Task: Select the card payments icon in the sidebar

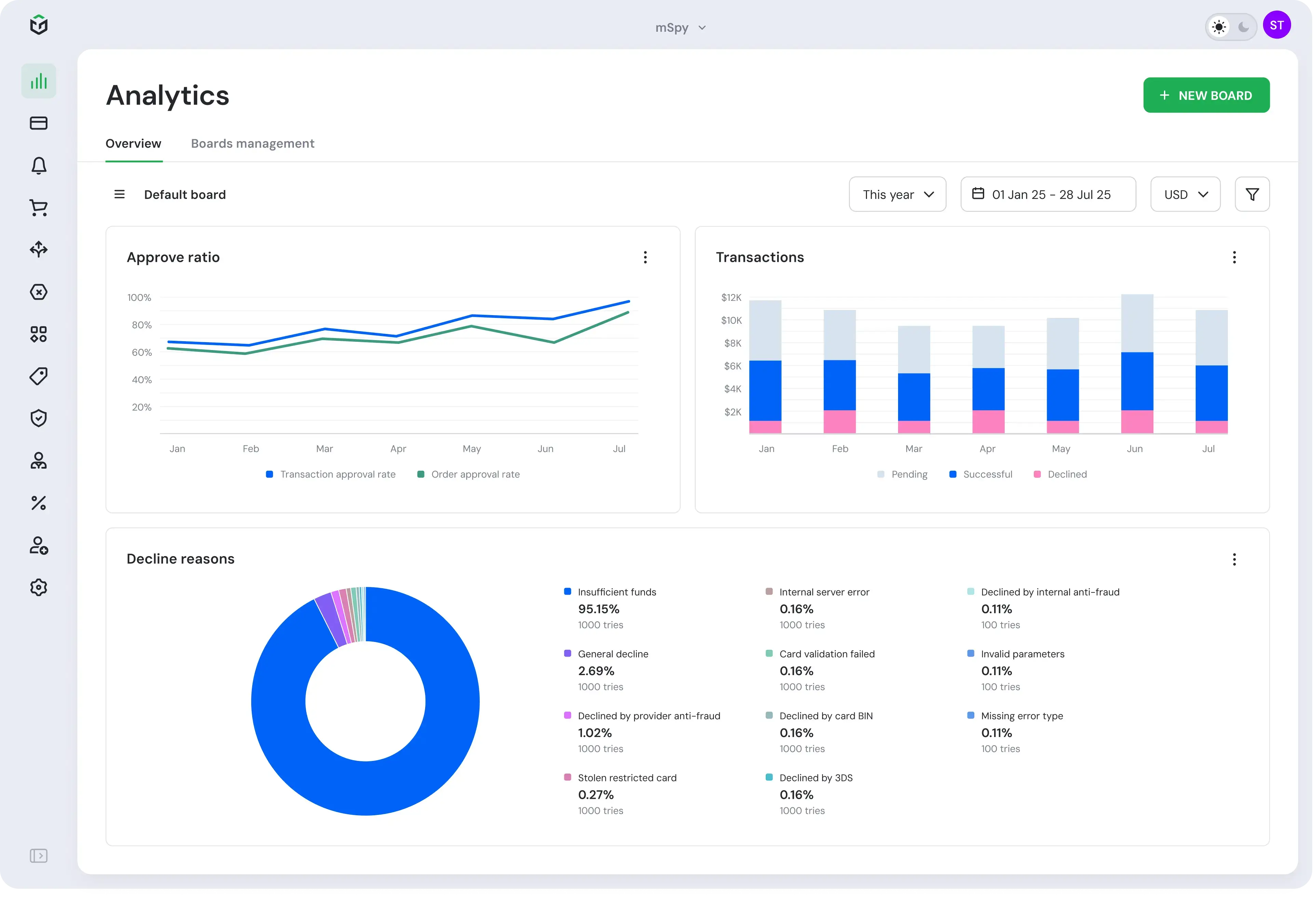Action: [38, 123]
